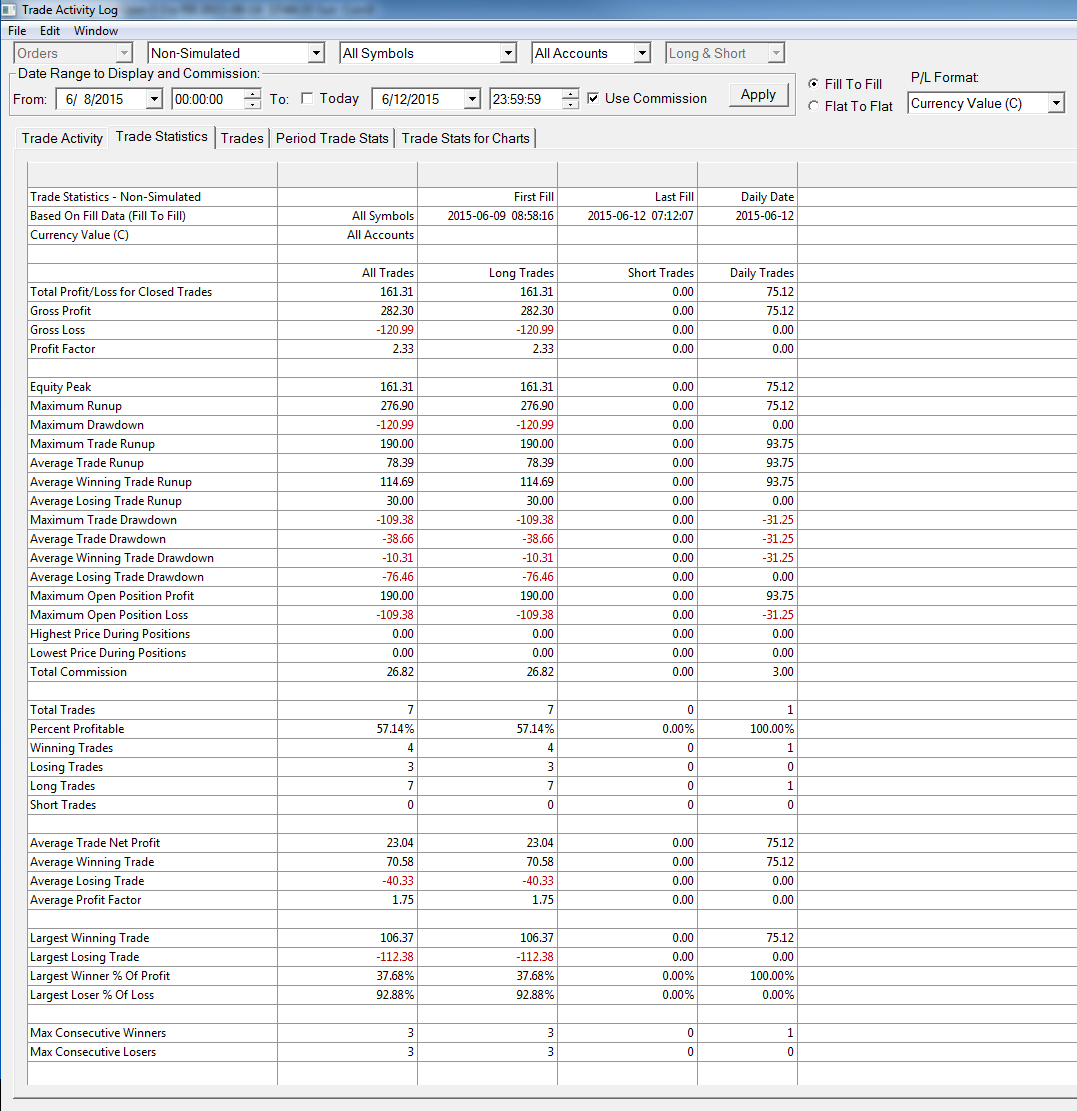Decrease the To time with the spinner down arrow
Viewport: 1077px width, 1111px height.
(570, 104)
